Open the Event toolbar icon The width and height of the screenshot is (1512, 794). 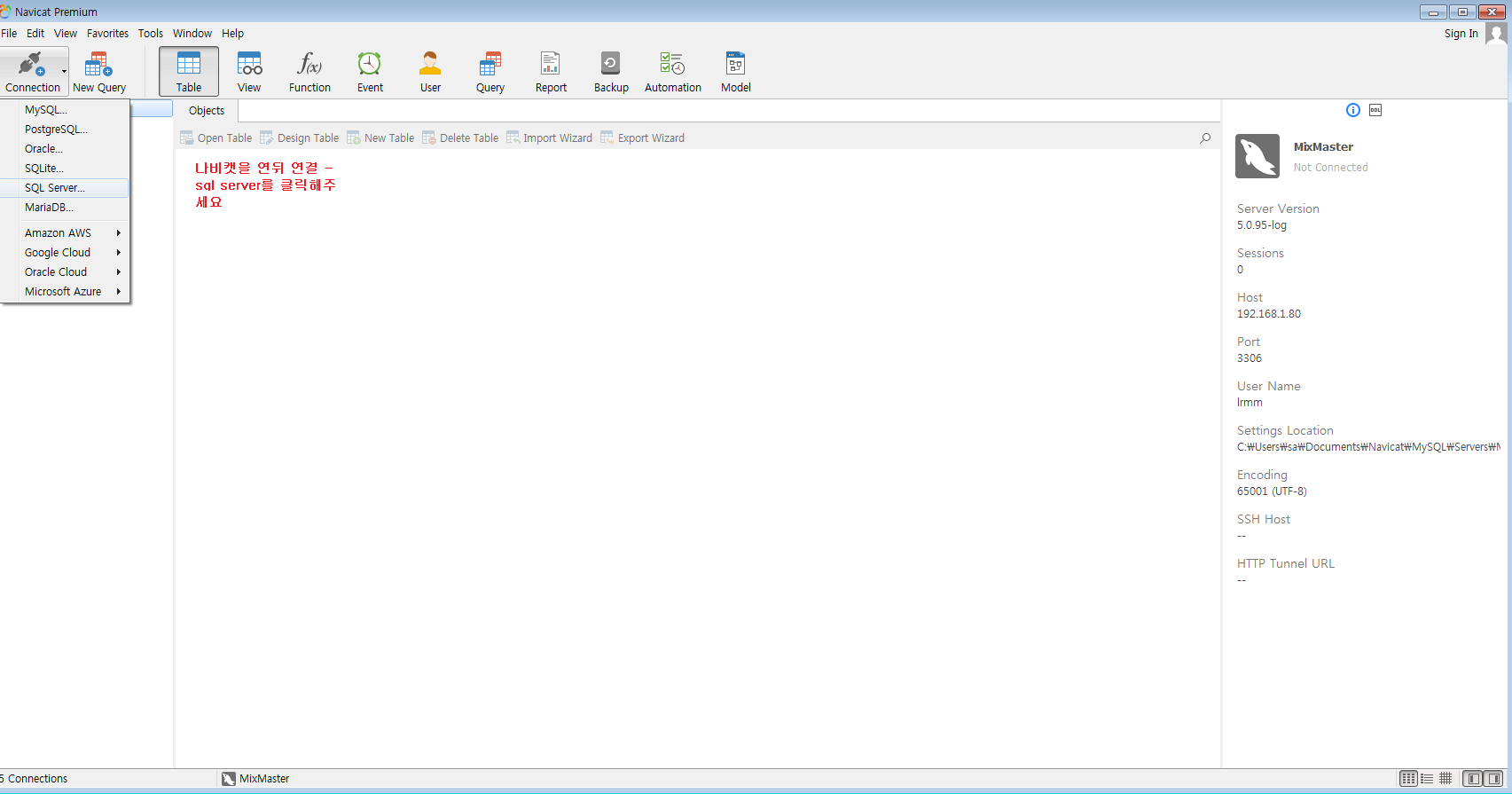tap(370, 72)
